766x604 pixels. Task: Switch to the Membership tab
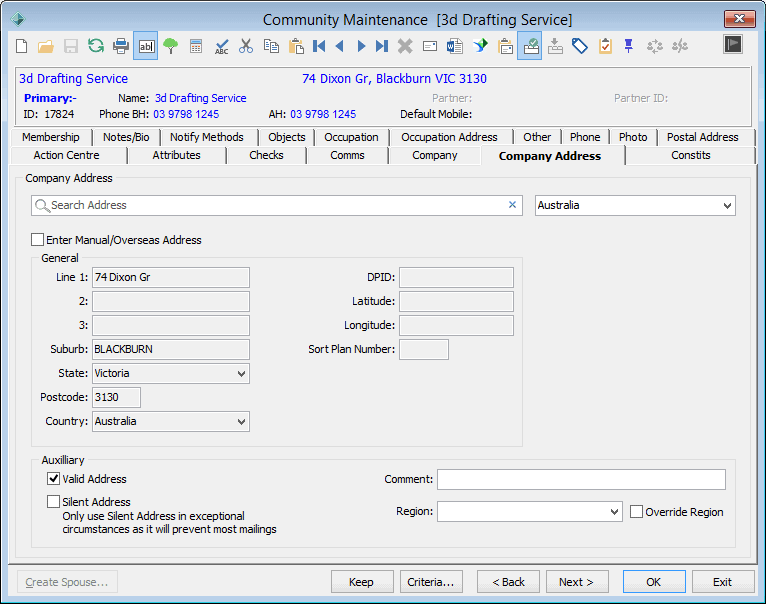[51, 137]
